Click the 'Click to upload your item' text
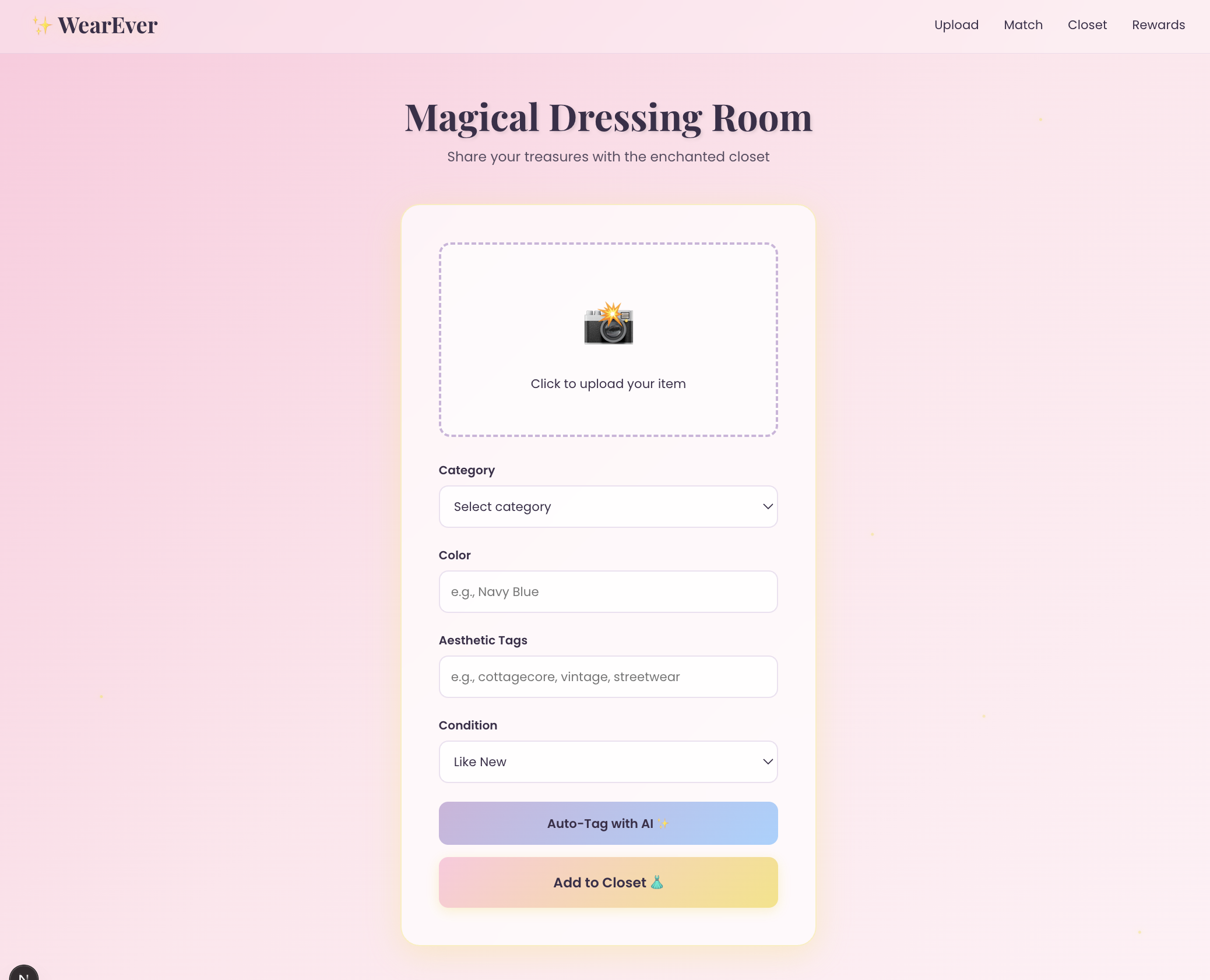Image resolution: width=1210 pixels, height=980 pixels. click(608, 383)
